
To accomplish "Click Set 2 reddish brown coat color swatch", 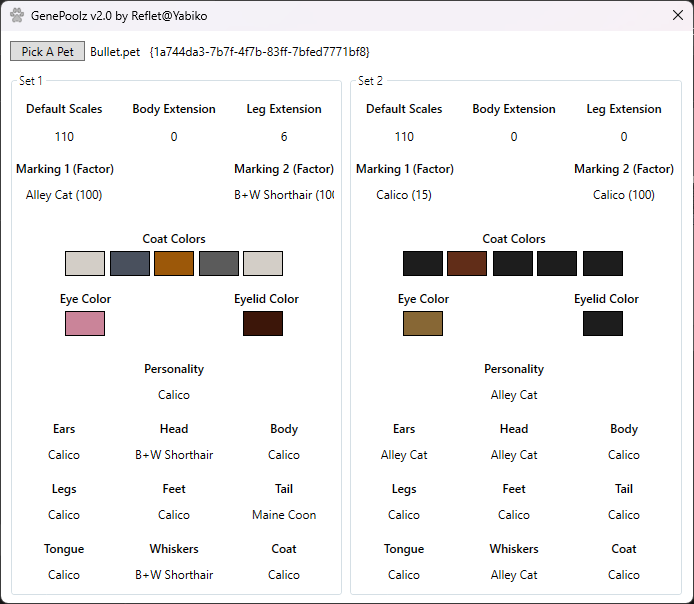I will [467, 263].
